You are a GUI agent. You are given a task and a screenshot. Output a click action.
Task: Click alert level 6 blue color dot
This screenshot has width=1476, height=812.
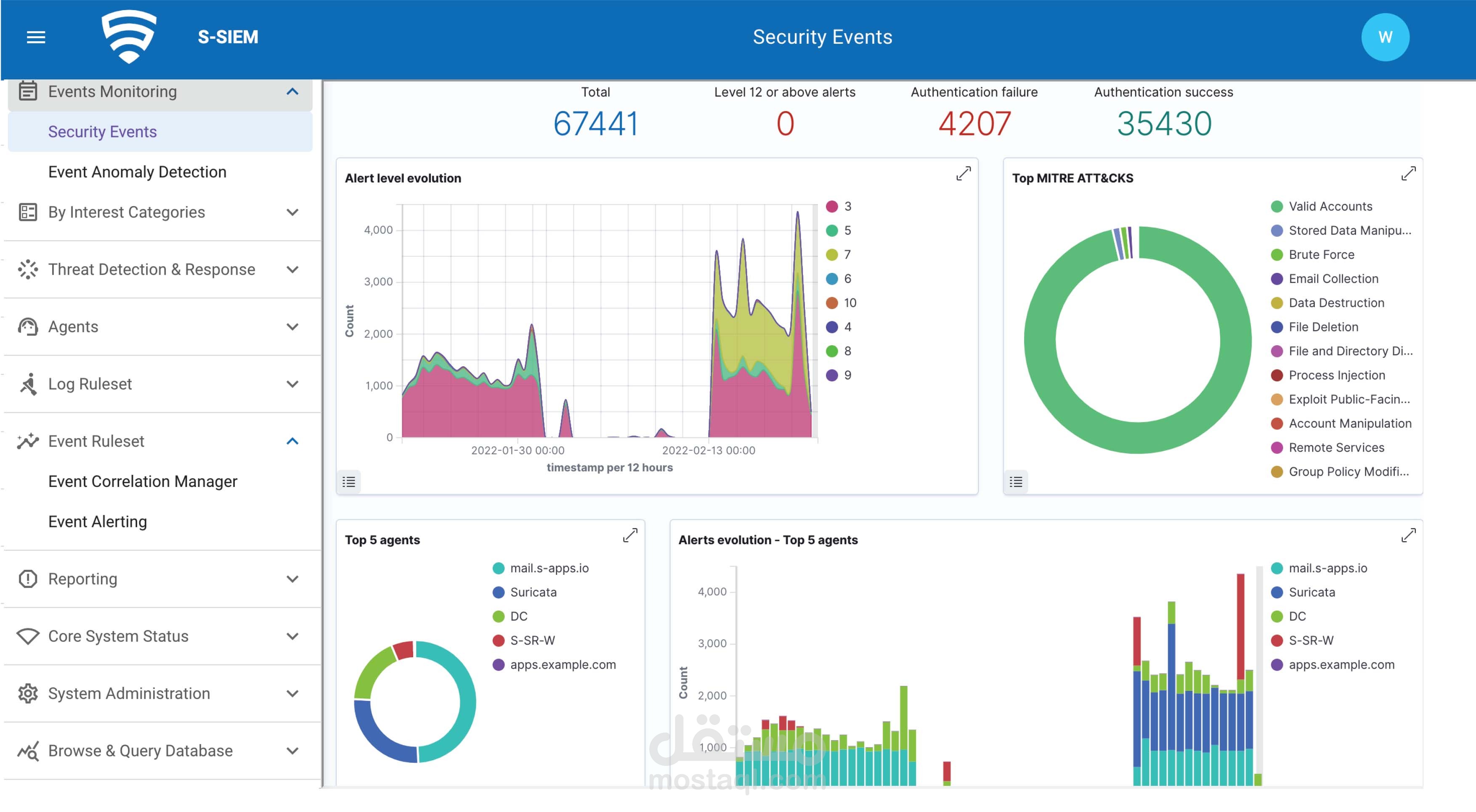click(x=831, y=278)
